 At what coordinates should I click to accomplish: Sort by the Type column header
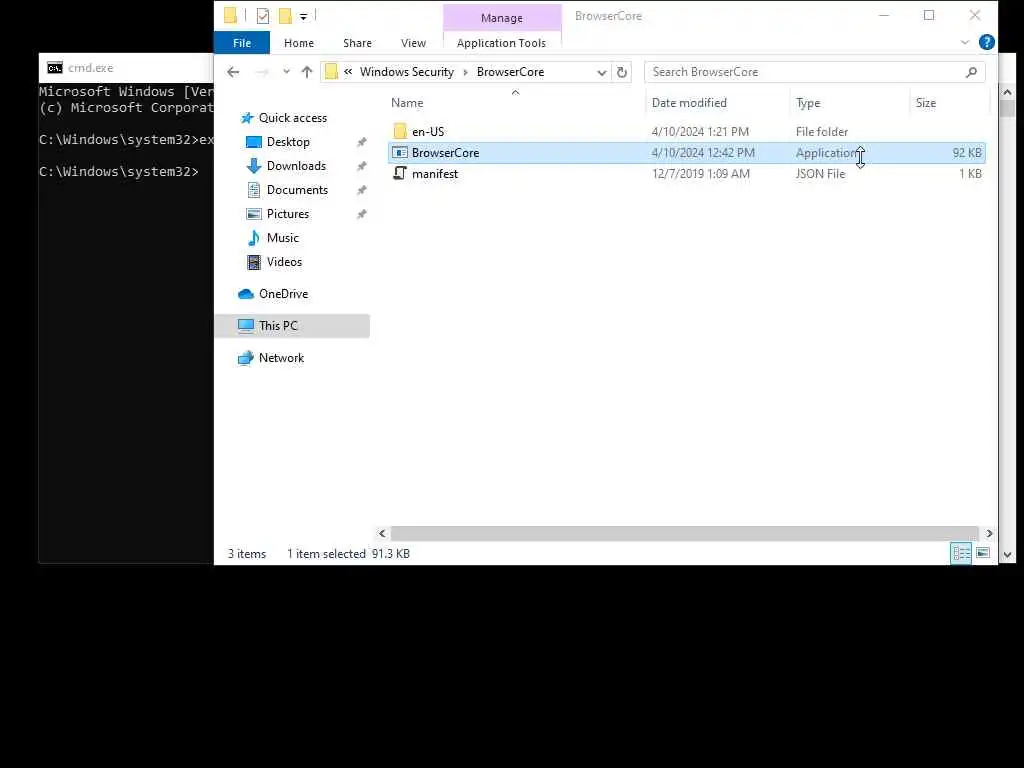pos(808,103)
